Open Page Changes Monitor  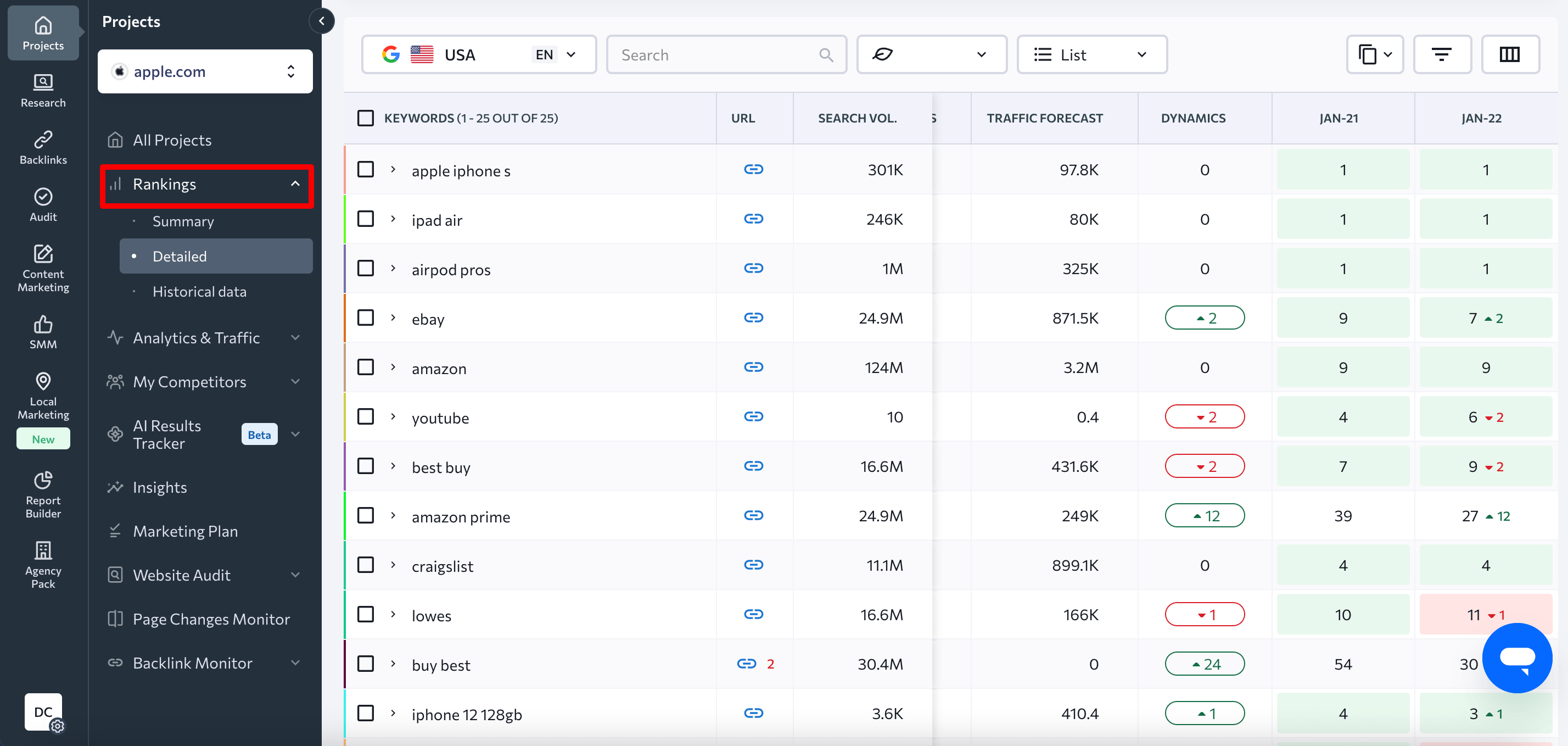[211, 619]
